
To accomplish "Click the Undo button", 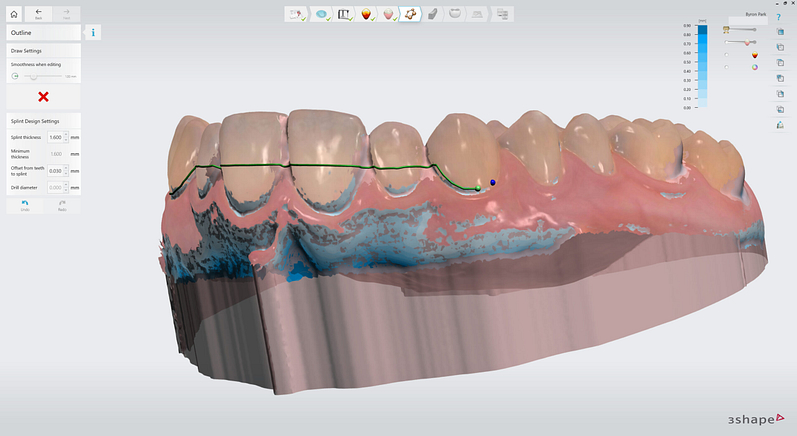I will coord(24,204).
